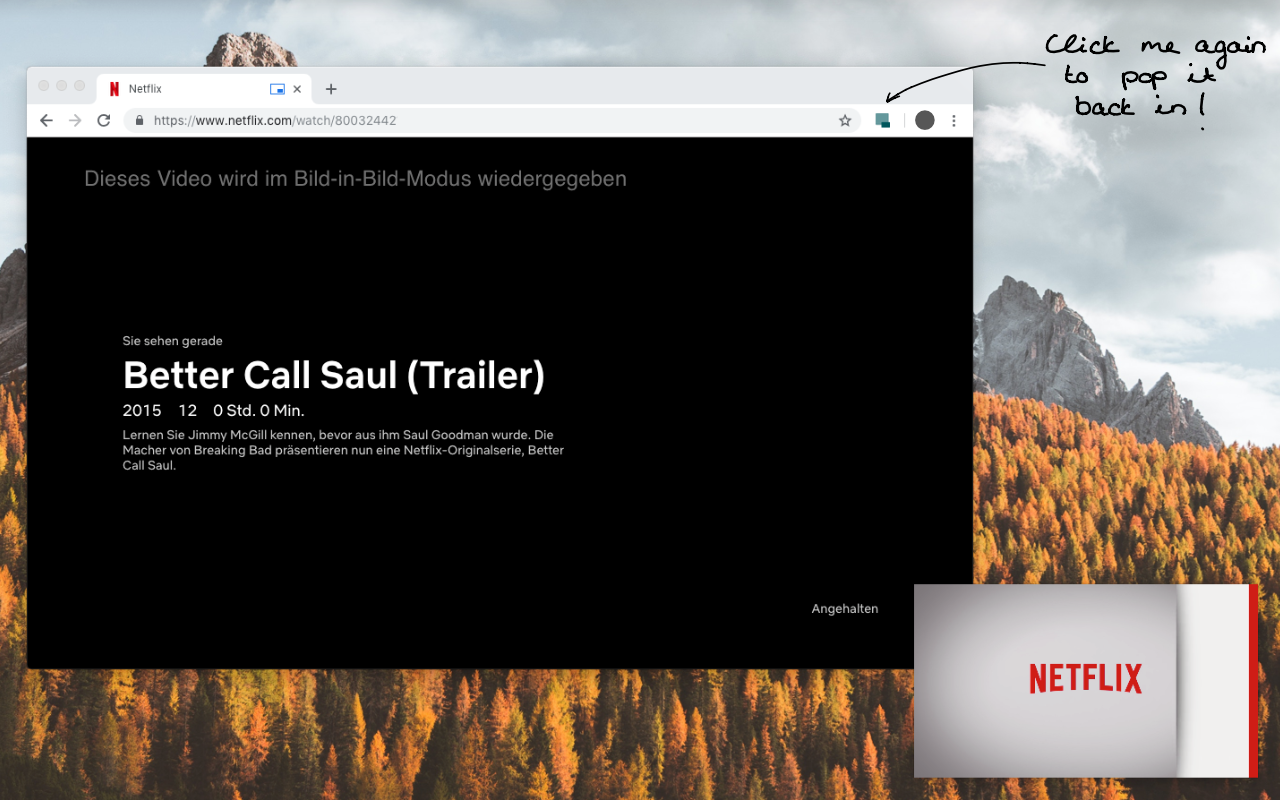Click the 'Sie sehen gerade' label
Viewport: 1280px width, 800px height.
point(173,341)
